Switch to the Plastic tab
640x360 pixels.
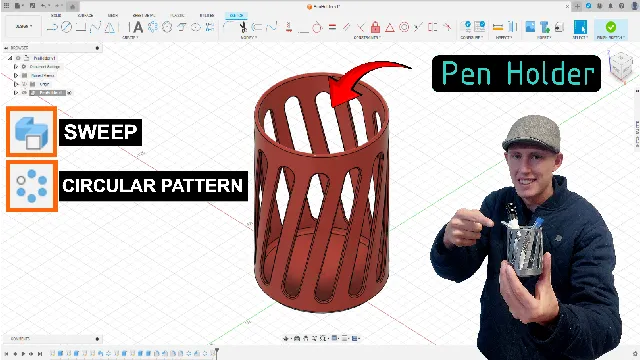click(x=177, y=16)
